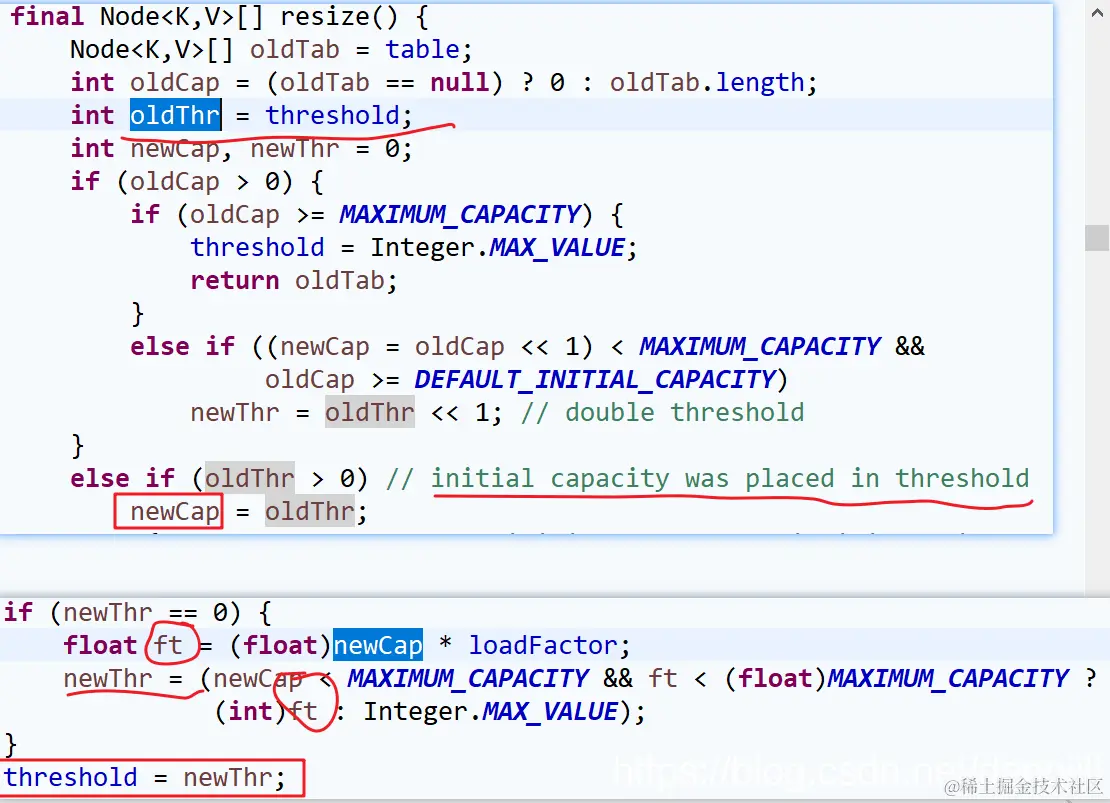The height and width of the screenshot is (803, 1110).
Task: Click newCap in the 'newCap = oldThr;' line
Action: point(175,511)
